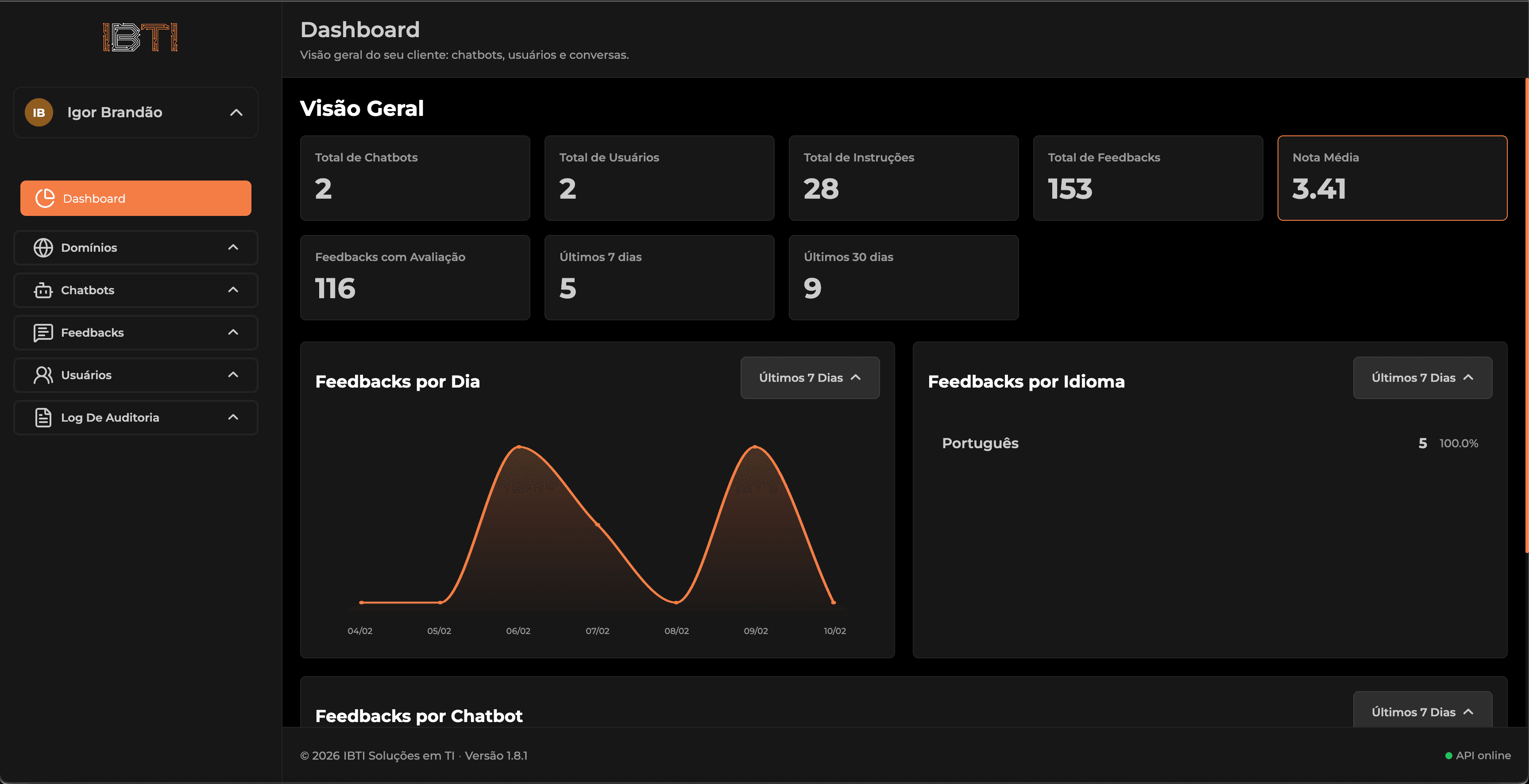
Task: Click the IBTI logo
Action: (x=140, y=37)
